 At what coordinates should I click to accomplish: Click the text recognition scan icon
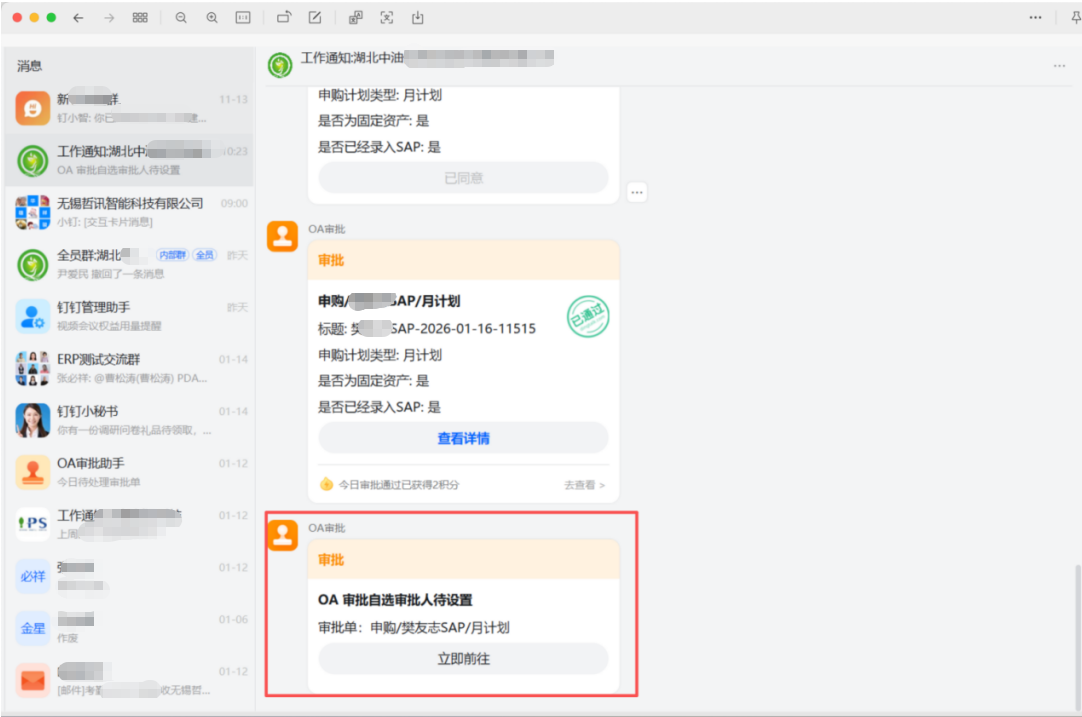coord(387,18)
